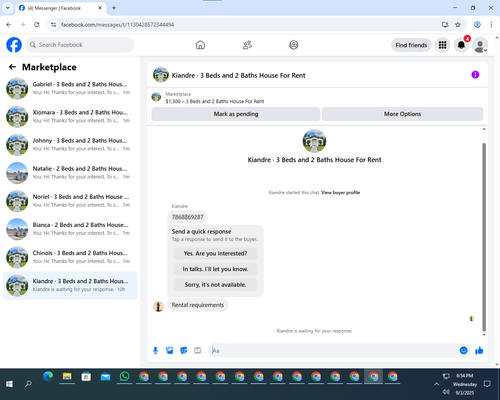The width and height of the screenshot is (500, 400).
Task: Open the notifications bell
Action: click(461, 45)
